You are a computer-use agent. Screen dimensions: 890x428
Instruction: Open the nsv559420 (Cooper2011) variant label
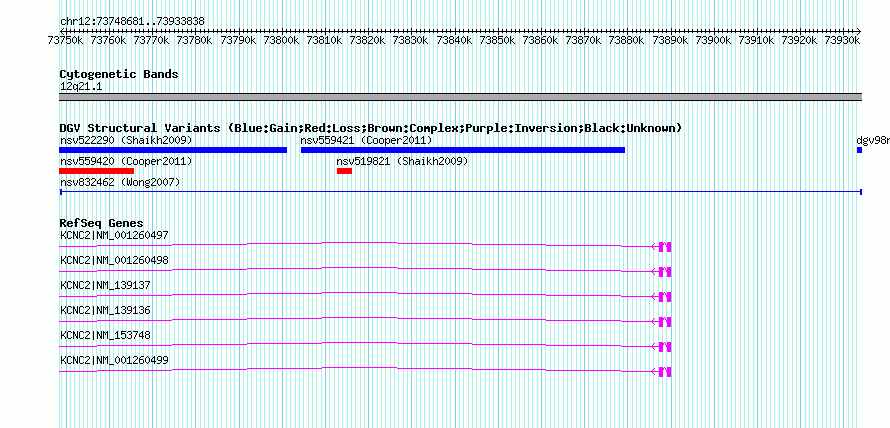126,162
